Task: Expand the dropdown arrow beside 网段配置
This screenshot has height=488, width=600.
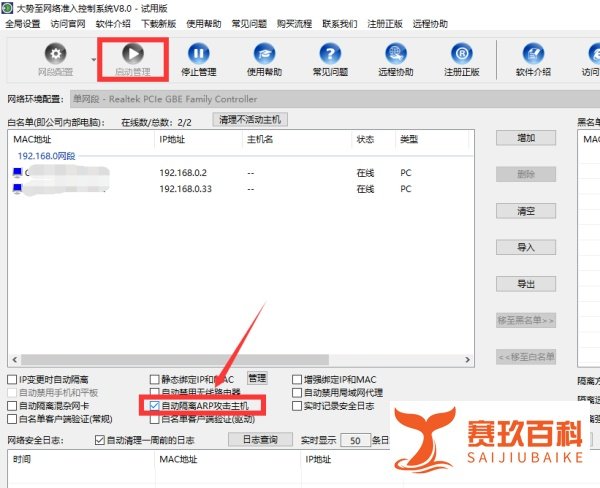Action: pyautogui.click(x=94, y=59)
